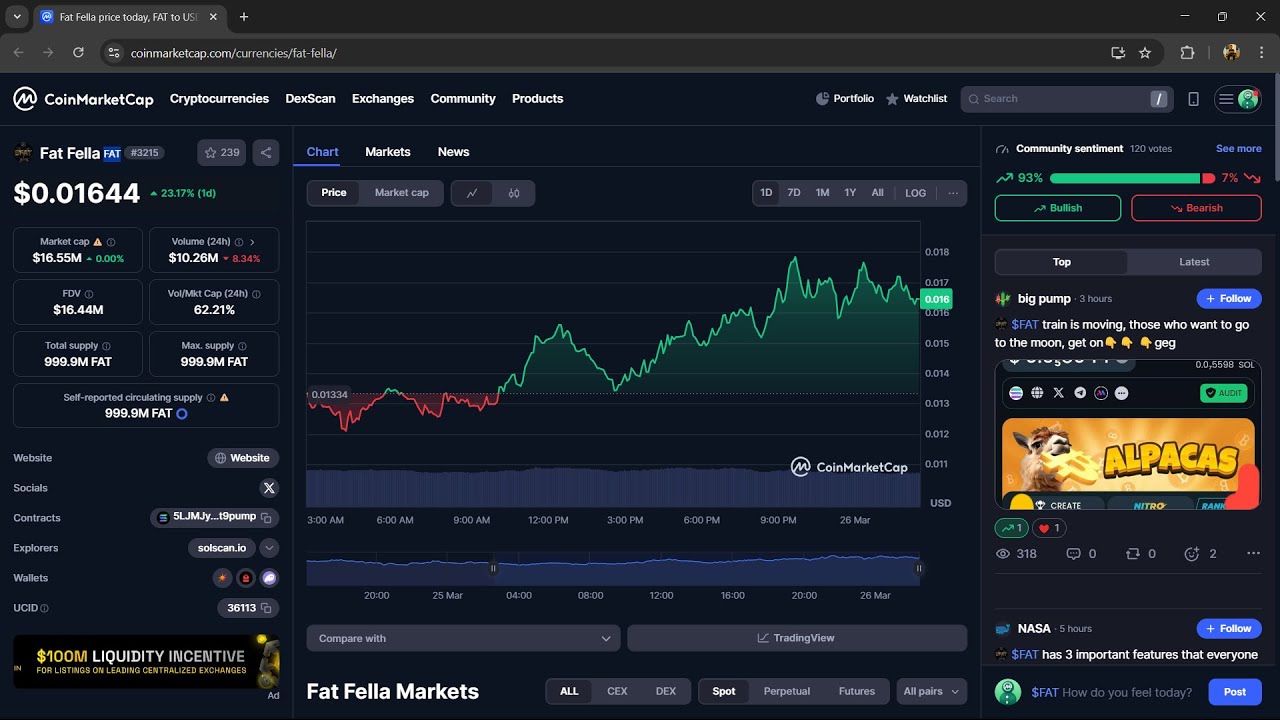Copy the contract address icon

click(x=267, y=517)
